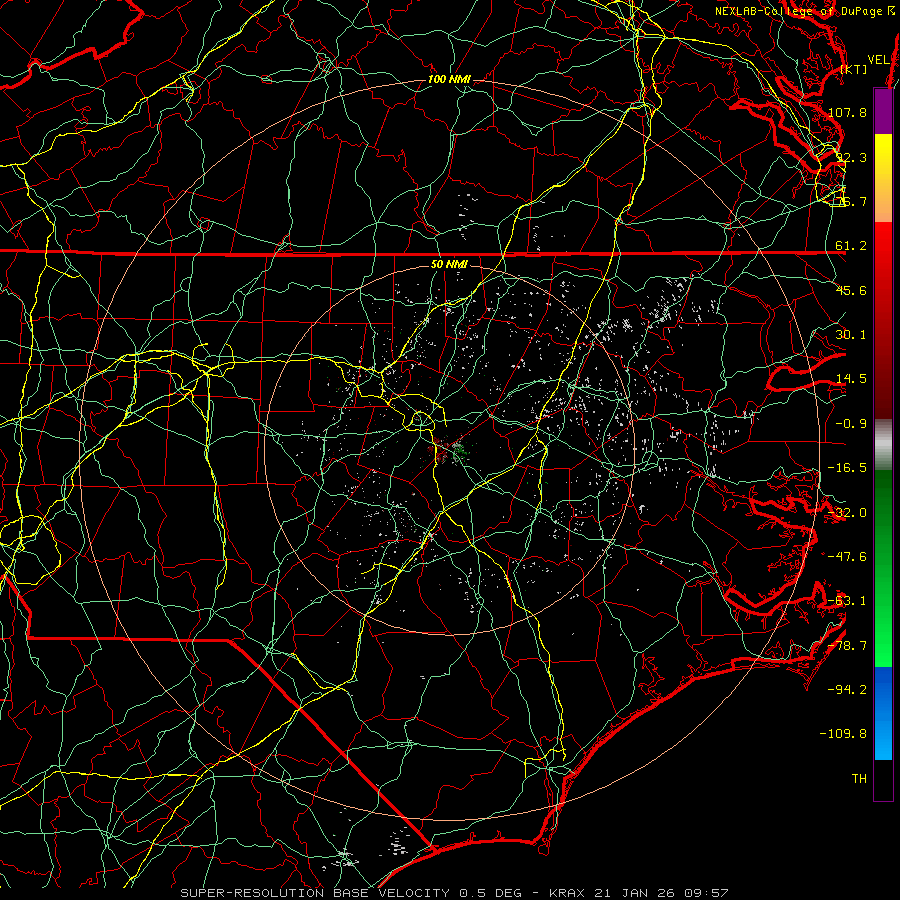Click the red-green echo cluster at radar center
Screen dimensions: 900x900
tap(450, 450)
